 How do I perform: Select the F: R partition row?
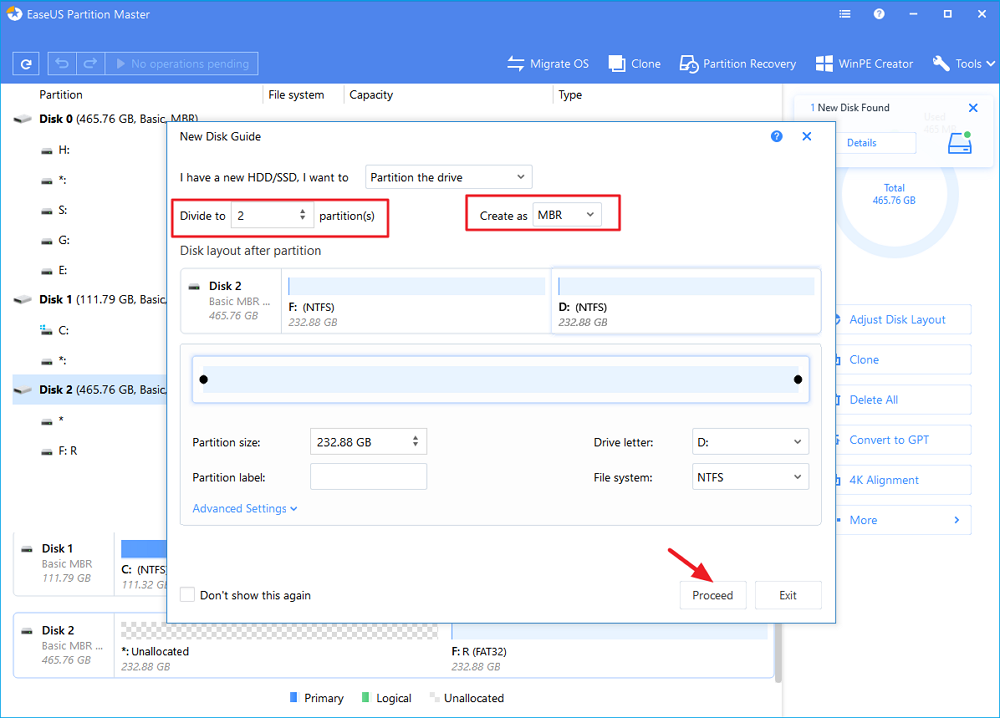(89, 451)
